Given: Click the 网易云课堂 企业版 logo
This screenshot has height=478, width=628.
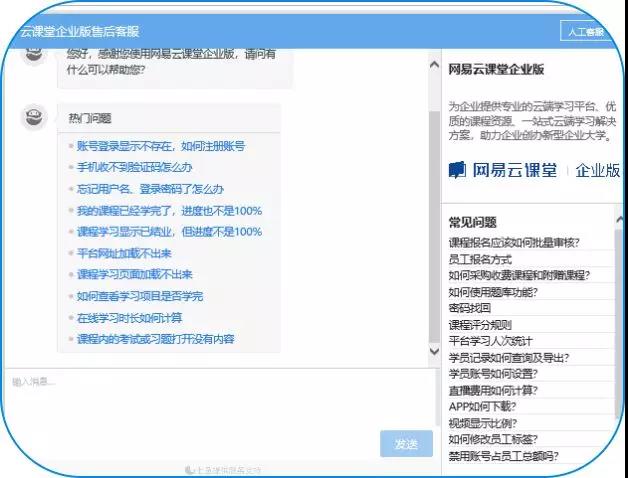Looking at the screenshot, I should (x=533, y=169).
